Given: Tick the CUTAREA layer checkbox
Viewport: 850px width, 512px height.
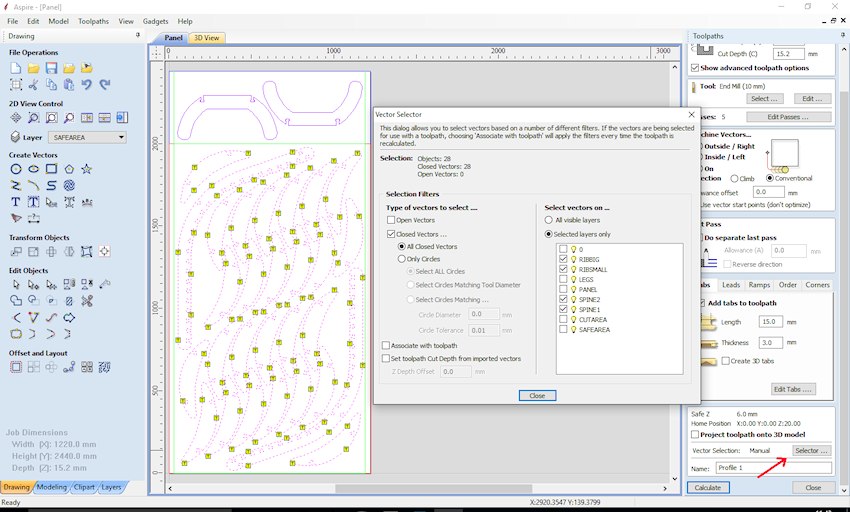Looking at the screenshot, I should (x=563, y=319).
